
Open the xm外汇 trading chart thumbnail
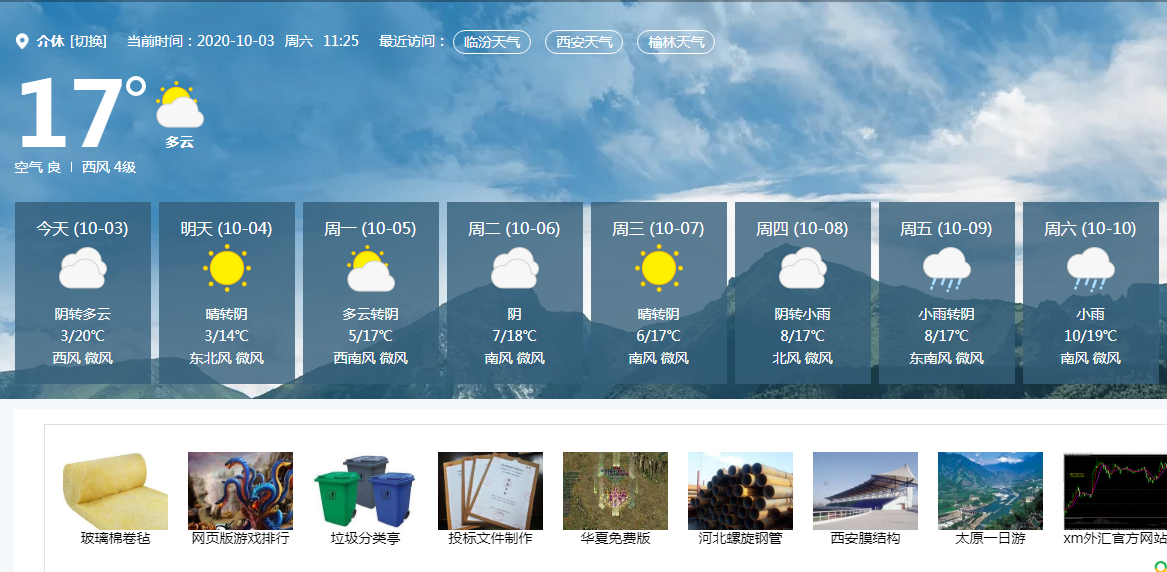pyautogui.click(x=1115, y=491)
